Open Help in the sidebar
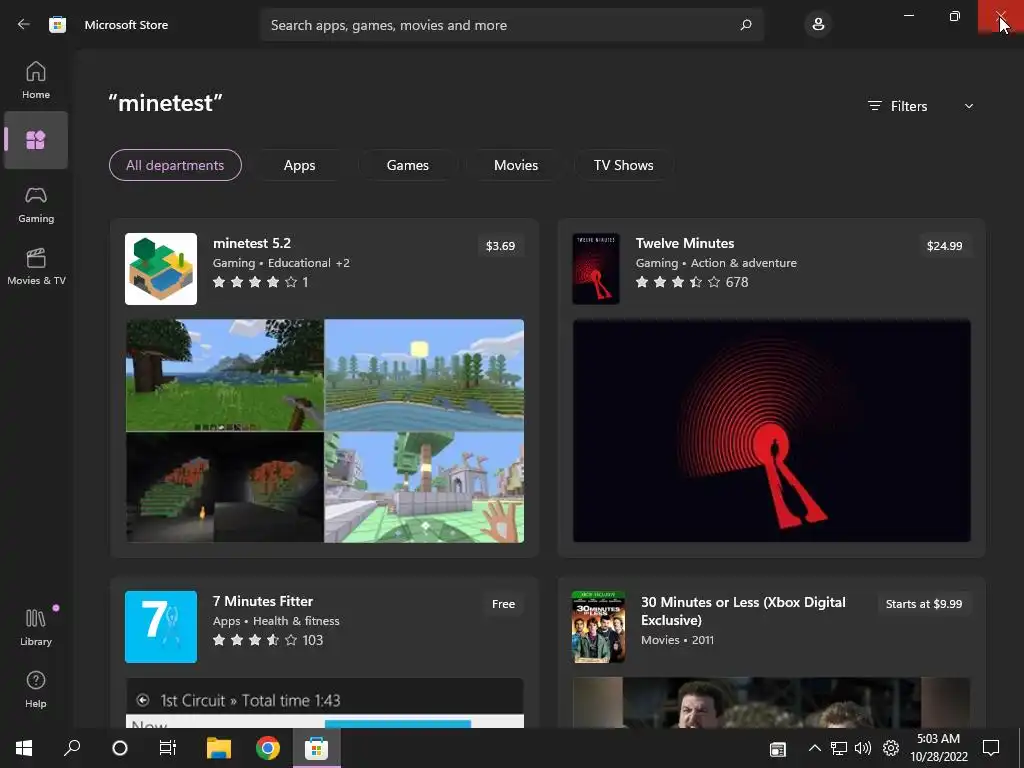This screenshot has width=1024, height=768. (x=36, y=689)
